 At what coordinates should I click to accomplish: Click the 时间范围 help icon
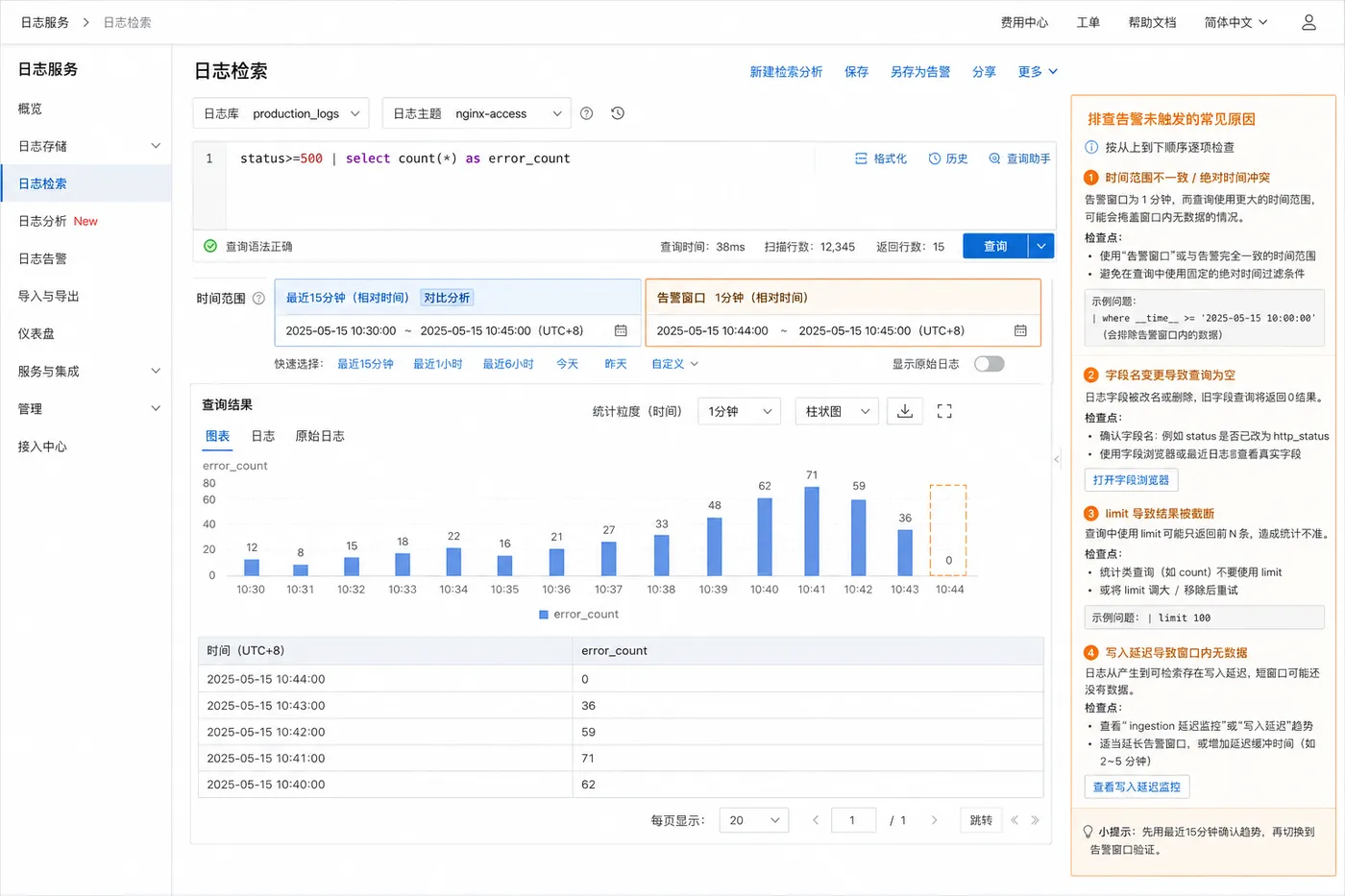pyautogui.click(x=258, y=299)
